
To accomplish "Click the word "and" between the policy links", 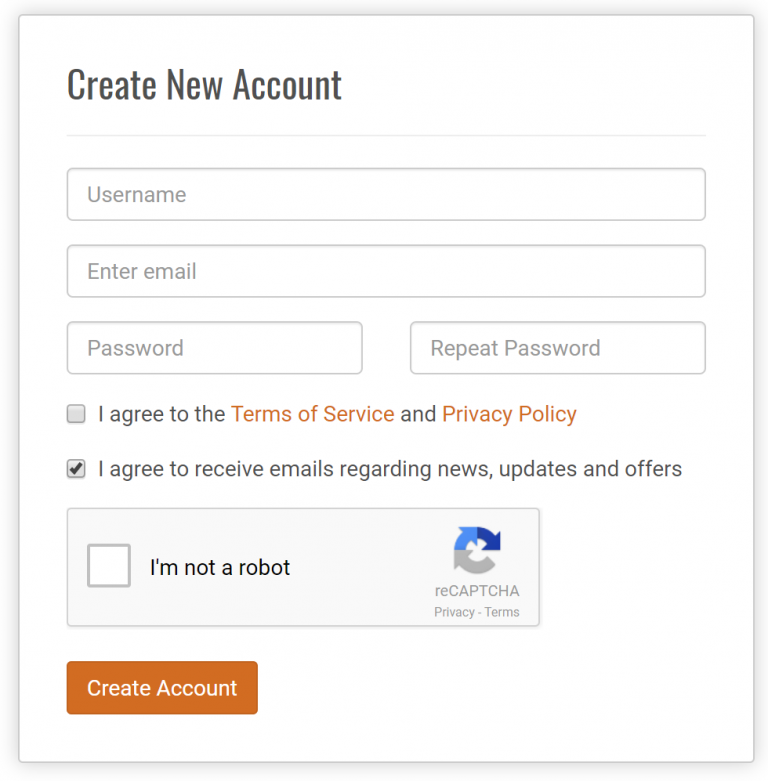I will pos(418,414).
